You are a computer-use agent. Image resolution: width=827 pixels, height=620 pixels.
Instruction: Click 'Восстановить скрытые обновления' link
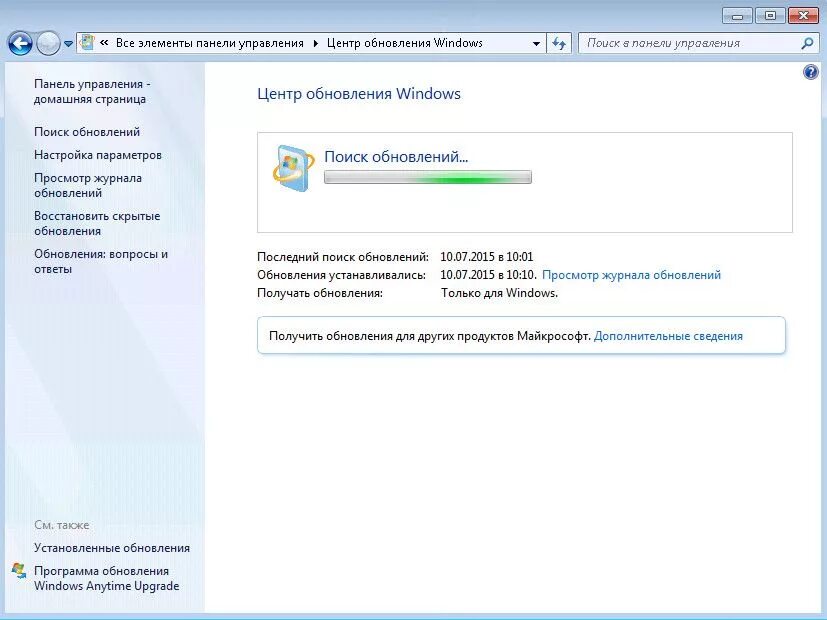pyautogui.click(x=97, y=223)
